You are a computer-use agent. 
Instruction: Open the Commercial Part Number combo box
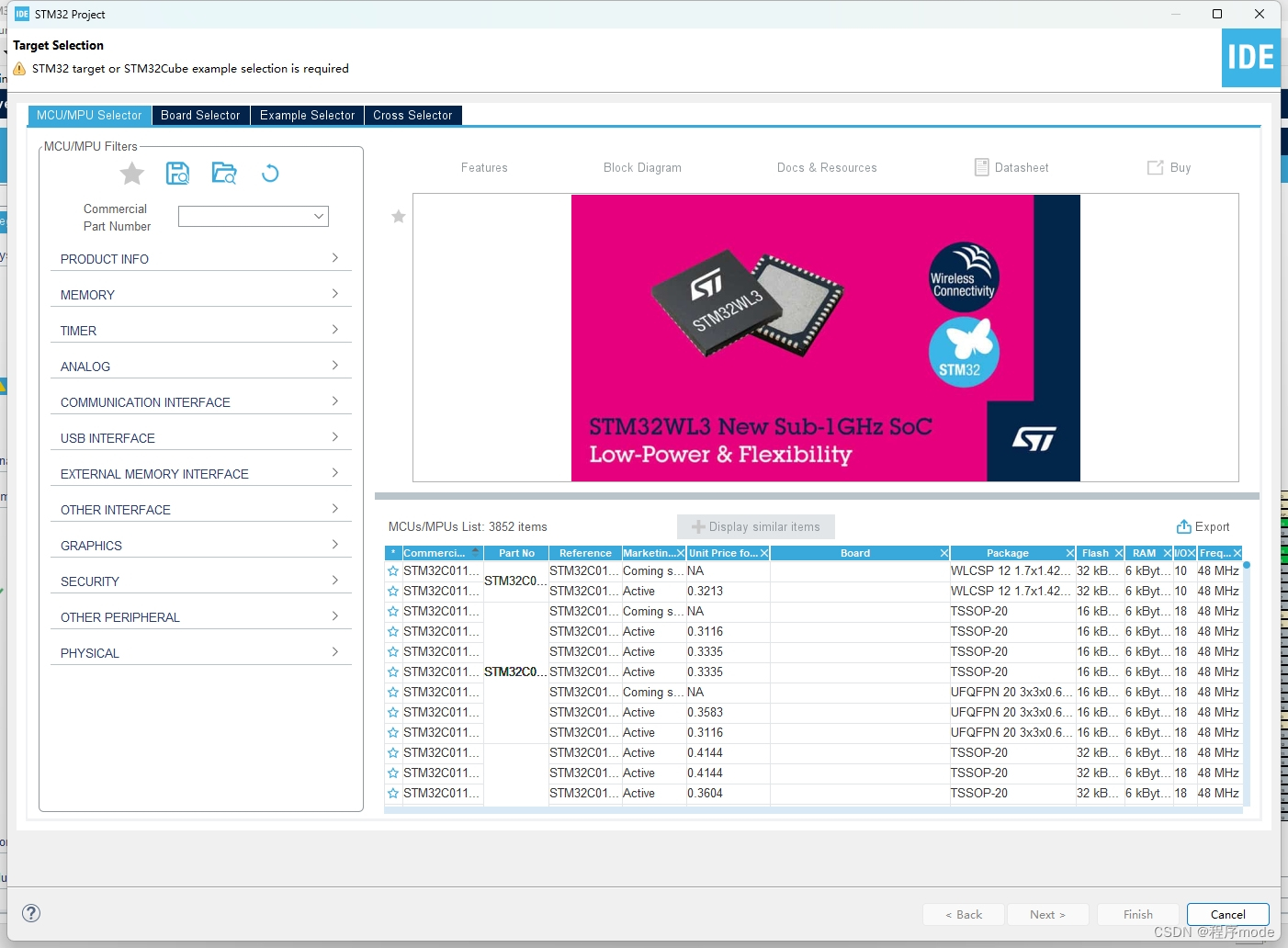(254, 216)
